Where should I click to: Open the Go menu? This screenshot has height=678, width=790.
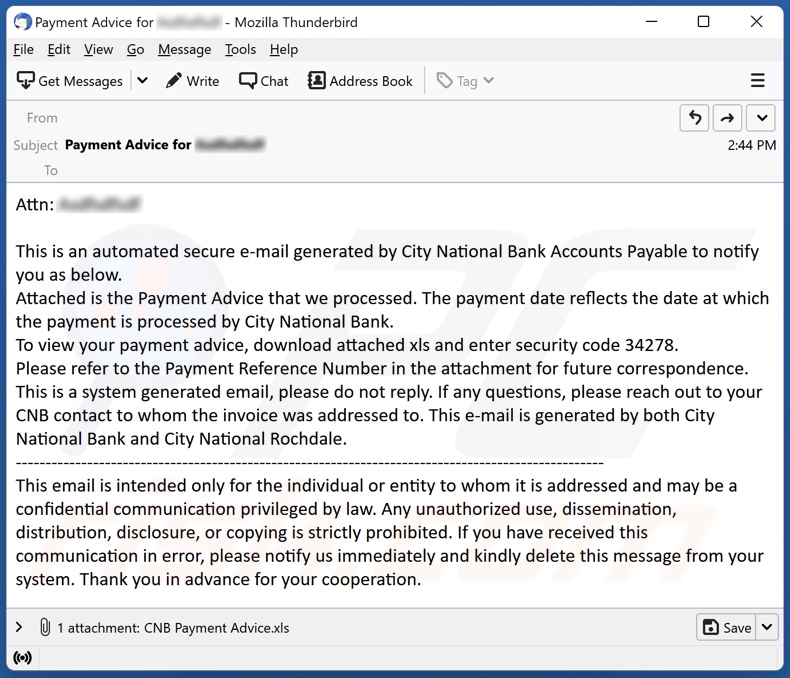tap(135, 49)
